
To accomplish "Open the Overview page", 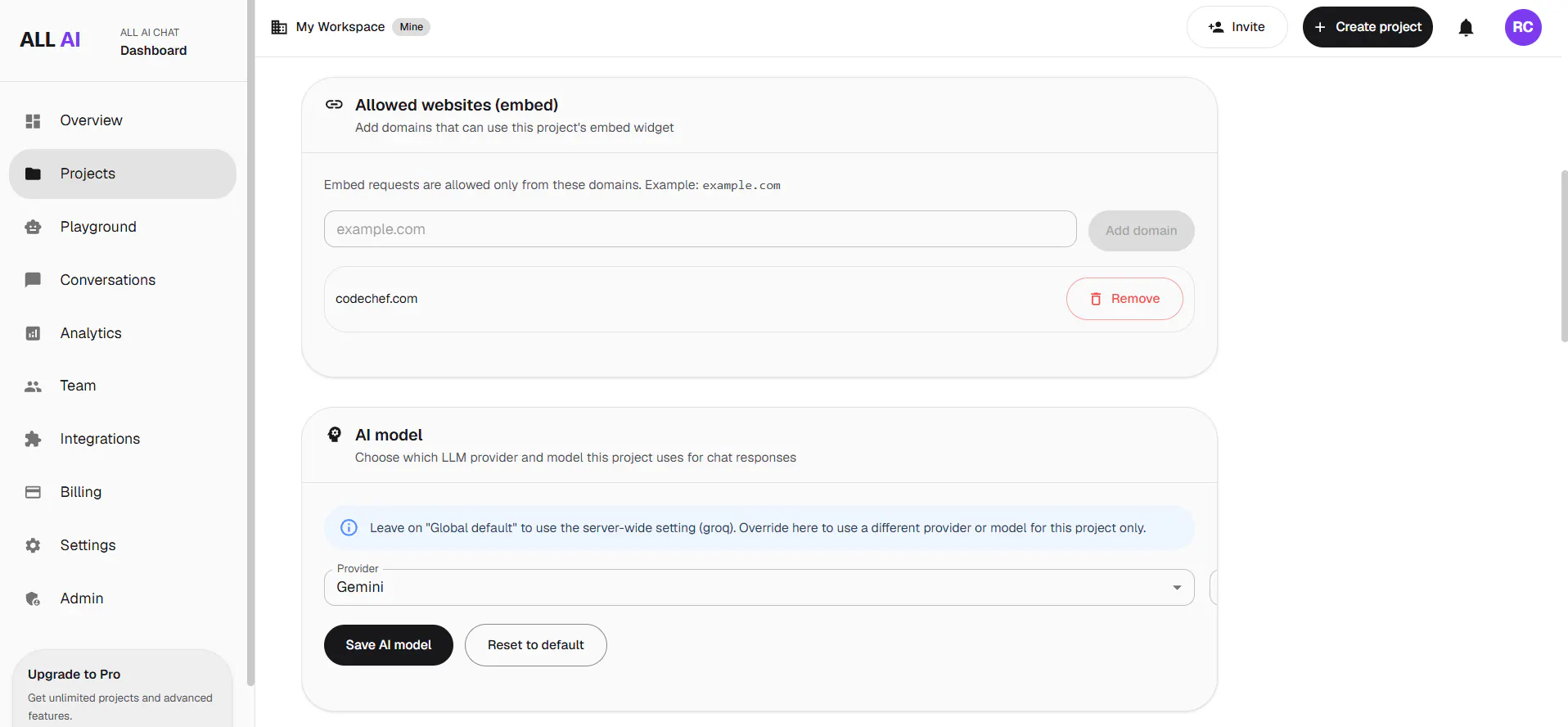I will click(x=123, y=120).
